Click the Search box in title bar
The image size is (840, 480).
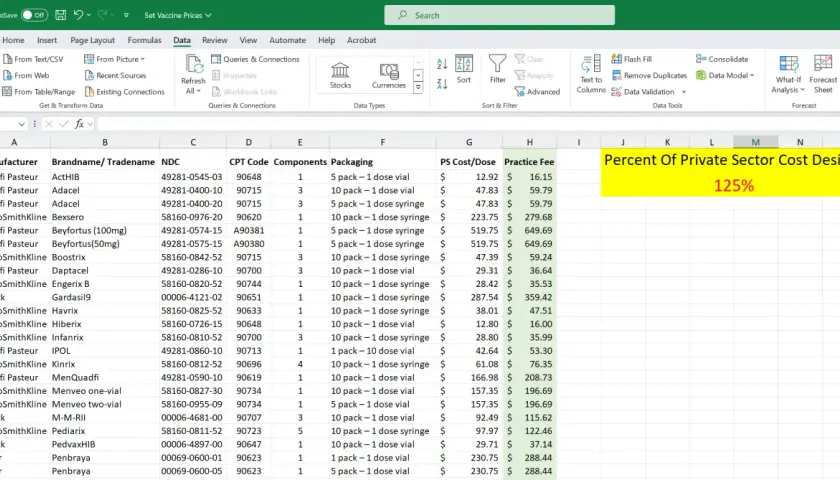tap(499, 15)
